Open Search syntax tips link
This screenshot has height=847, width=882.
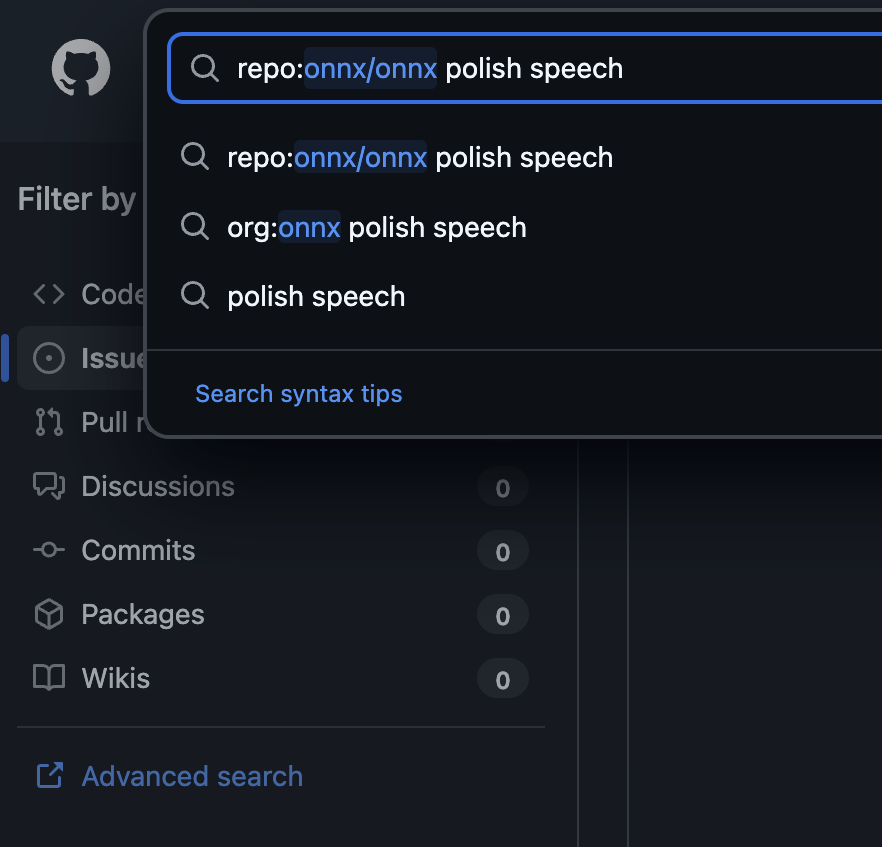click(298, 394)
